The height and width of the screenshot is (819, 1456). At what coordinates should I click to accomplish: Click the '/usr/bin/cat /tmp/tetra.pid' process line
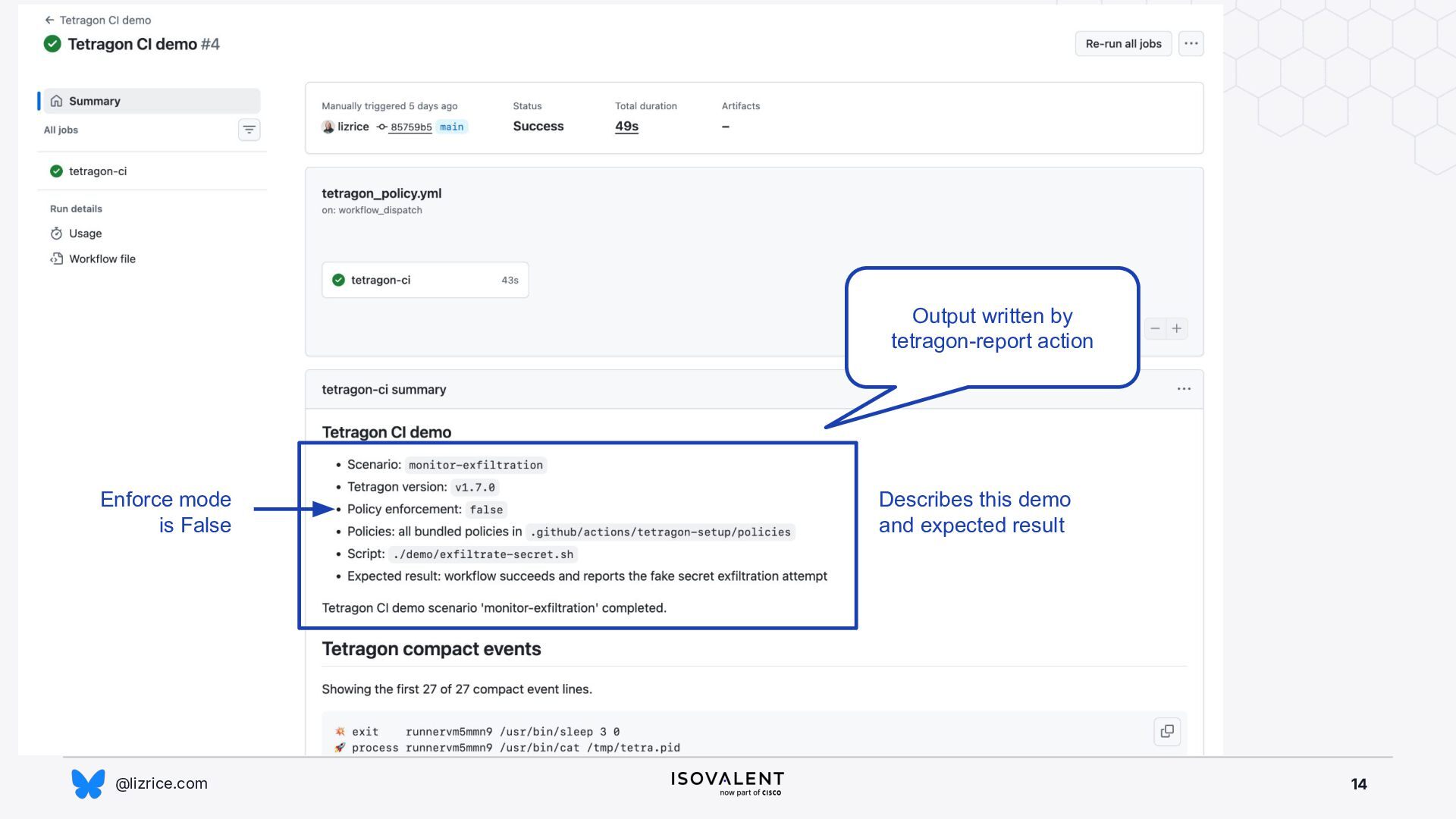point(507,748)
